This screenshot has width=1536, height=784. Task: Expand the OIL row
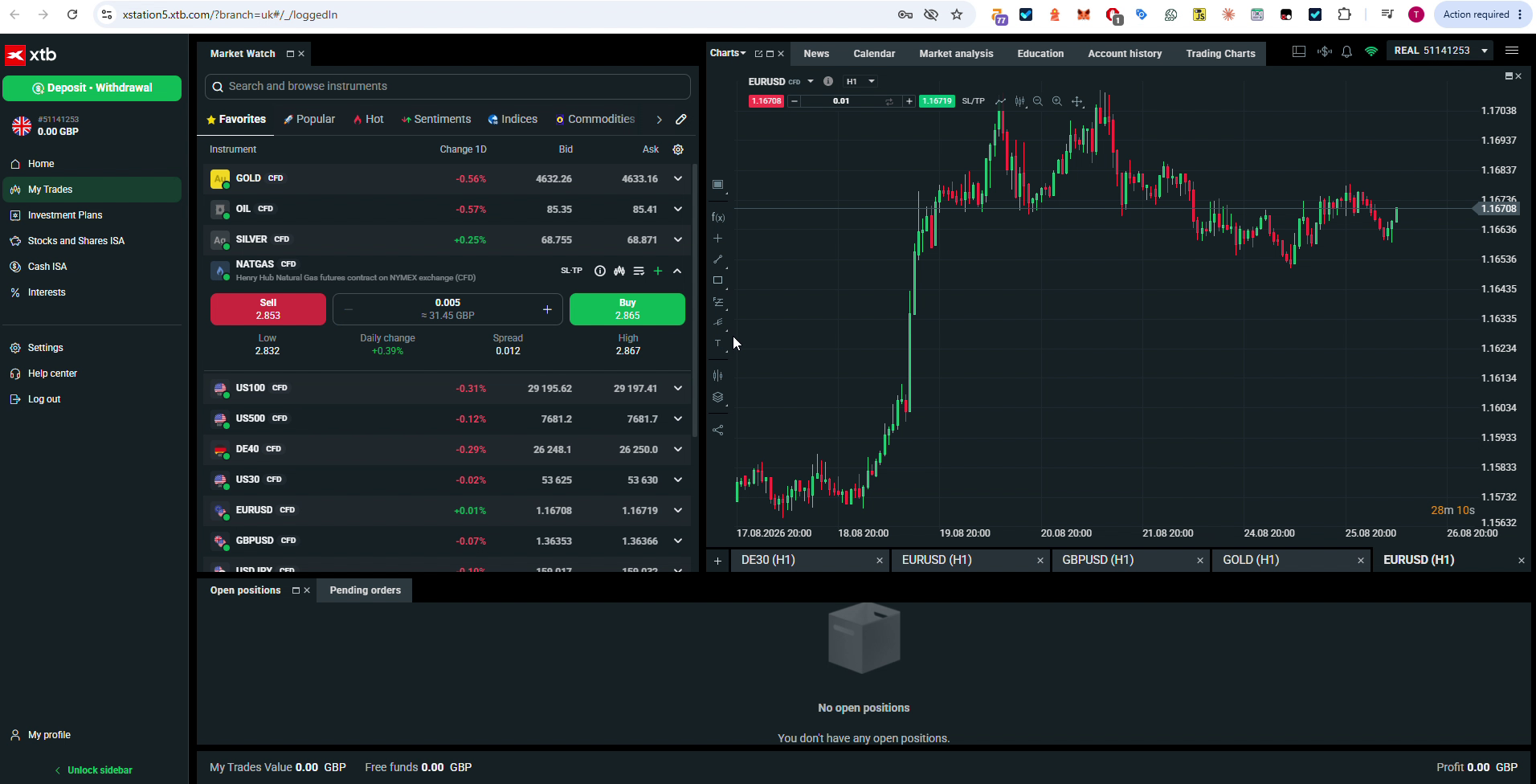point(678,209)
